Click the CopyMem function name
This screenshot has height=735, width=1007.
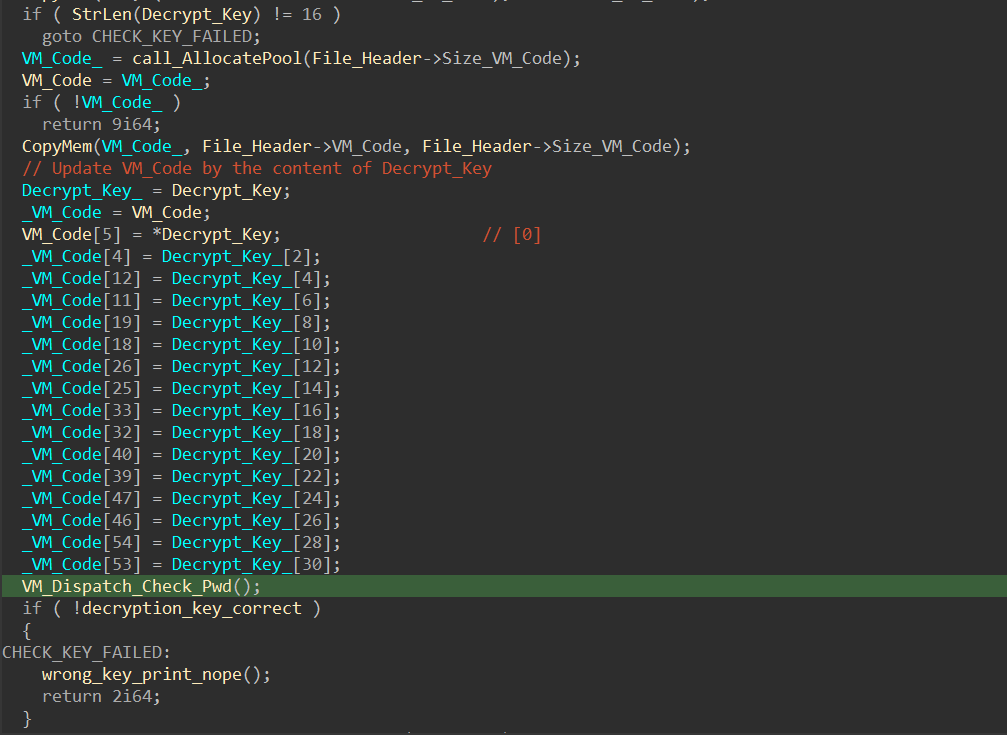pos(56,146)
